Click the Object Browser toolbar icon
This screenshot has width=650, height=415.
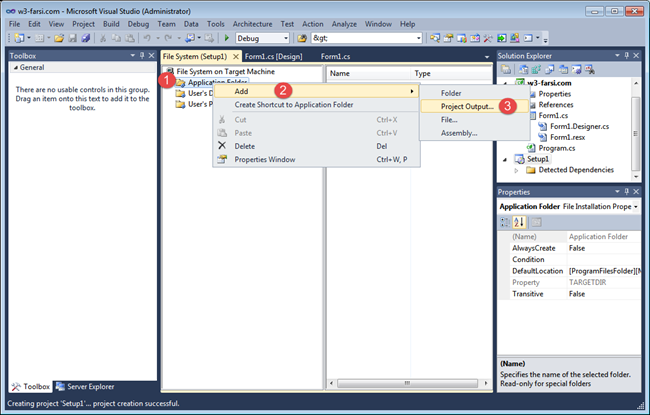pos(475,38)
